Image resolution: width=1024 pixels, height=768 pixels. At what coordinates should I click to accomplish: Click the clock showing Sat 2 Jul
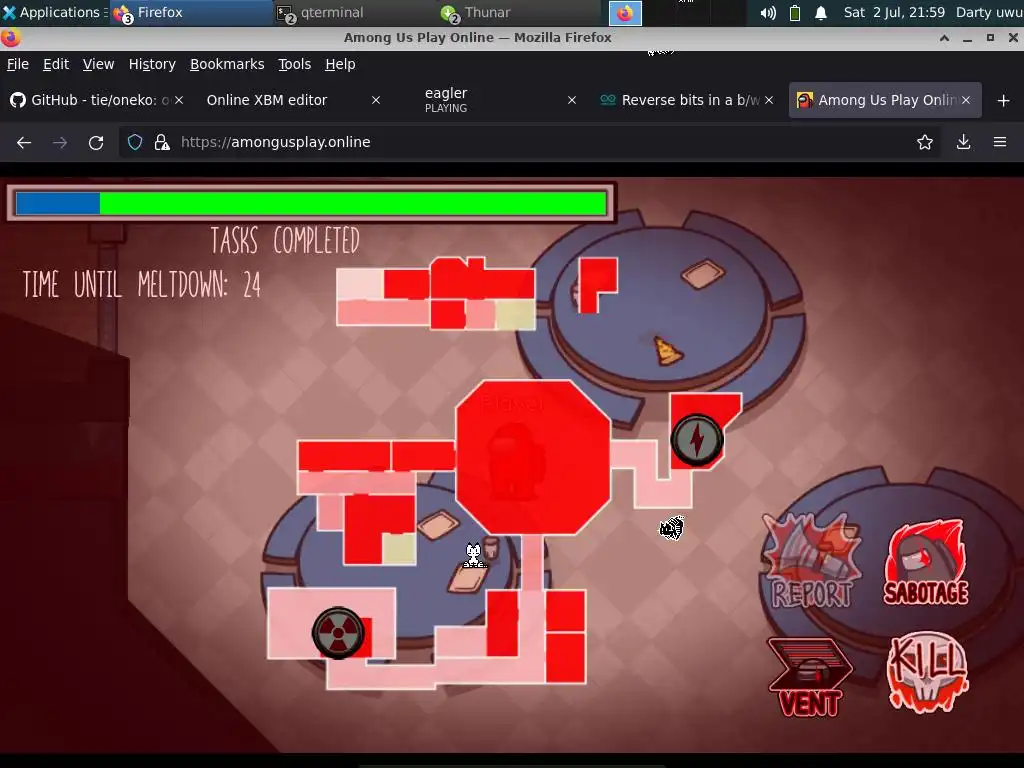894,12
